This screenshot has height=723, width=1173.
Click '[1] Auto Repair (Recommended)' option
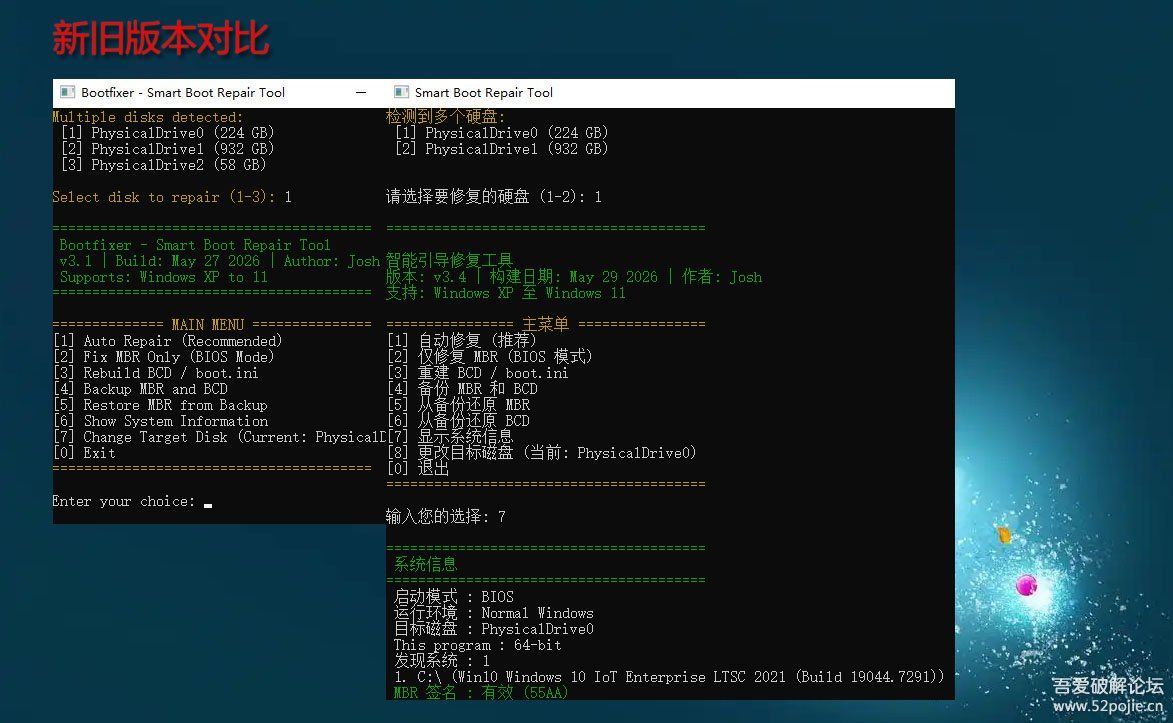click(168, 341)
